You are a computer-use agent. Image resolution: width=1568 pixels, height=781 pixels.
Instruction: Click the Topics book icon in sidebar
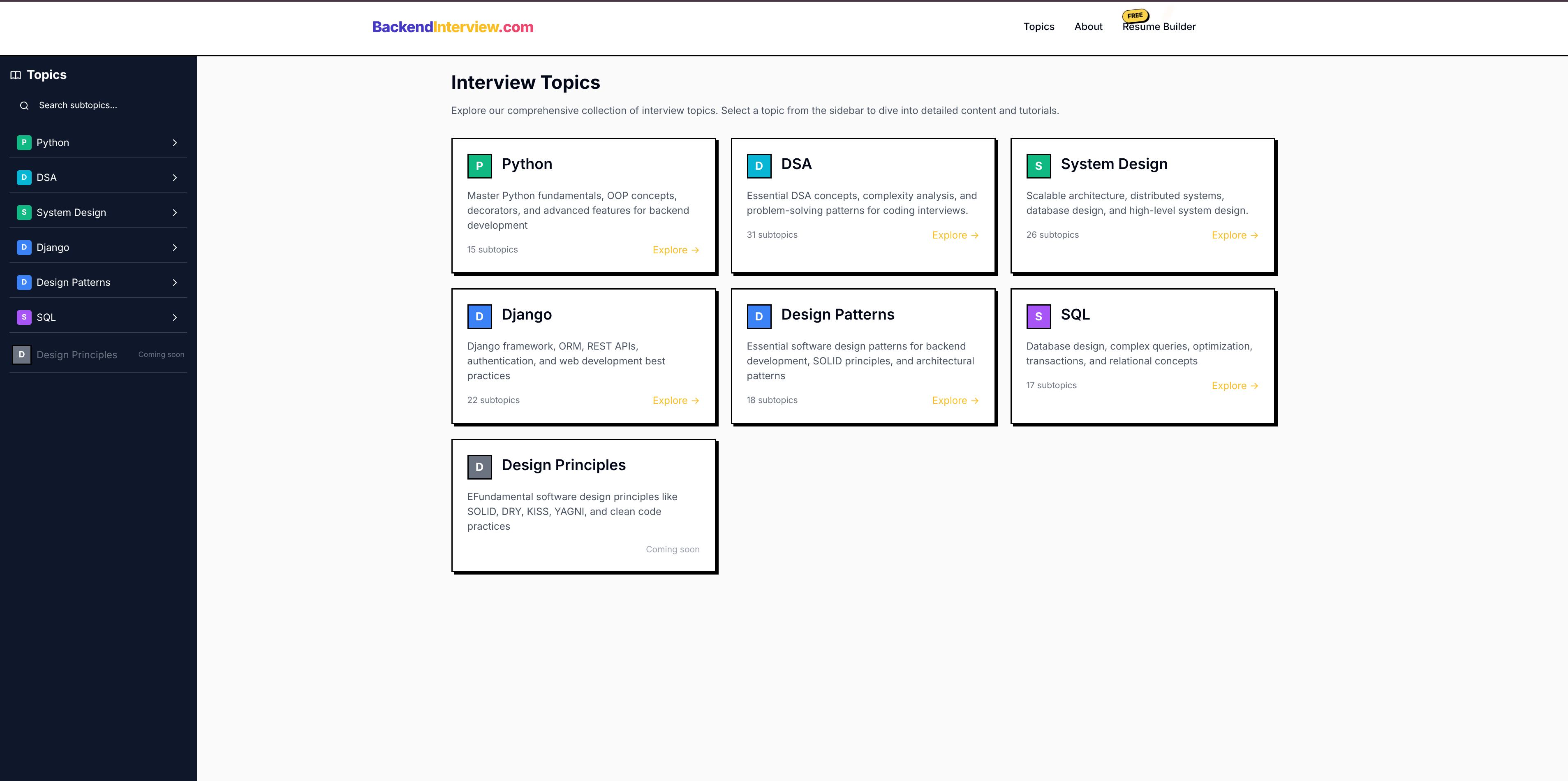(16, 75)
